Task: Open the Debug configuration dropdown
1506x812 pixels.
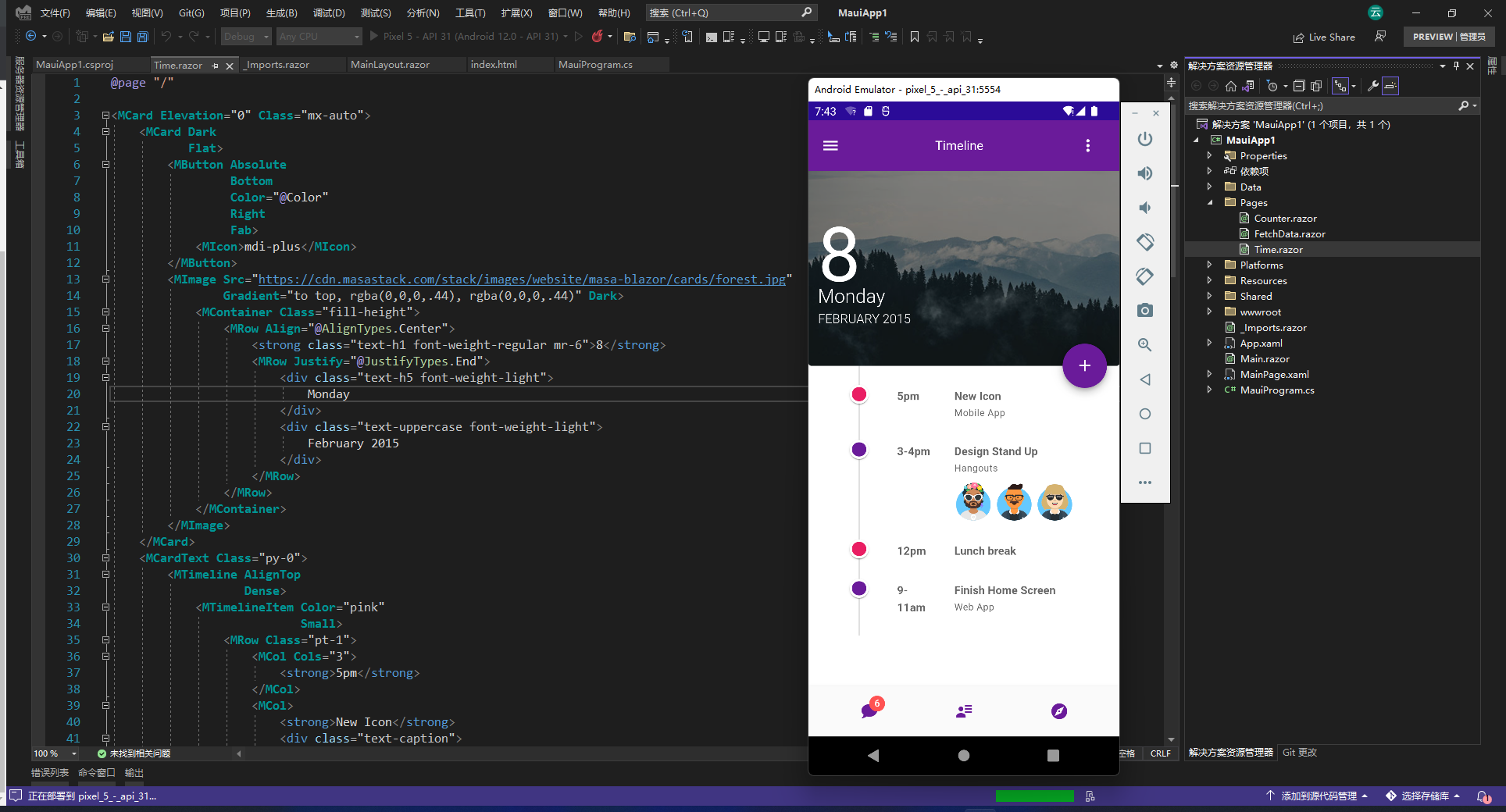Action: point(246,37)
